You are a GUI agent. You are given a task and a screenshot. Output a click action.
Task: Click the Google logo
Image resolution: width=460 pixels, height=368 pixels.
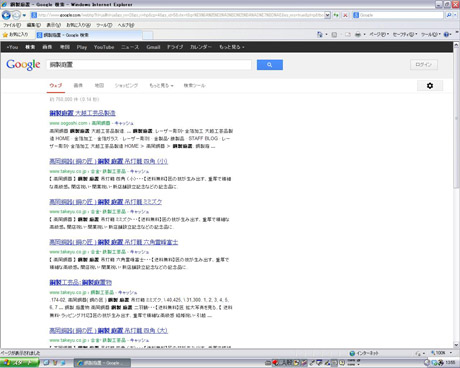[x=23, y=64]
